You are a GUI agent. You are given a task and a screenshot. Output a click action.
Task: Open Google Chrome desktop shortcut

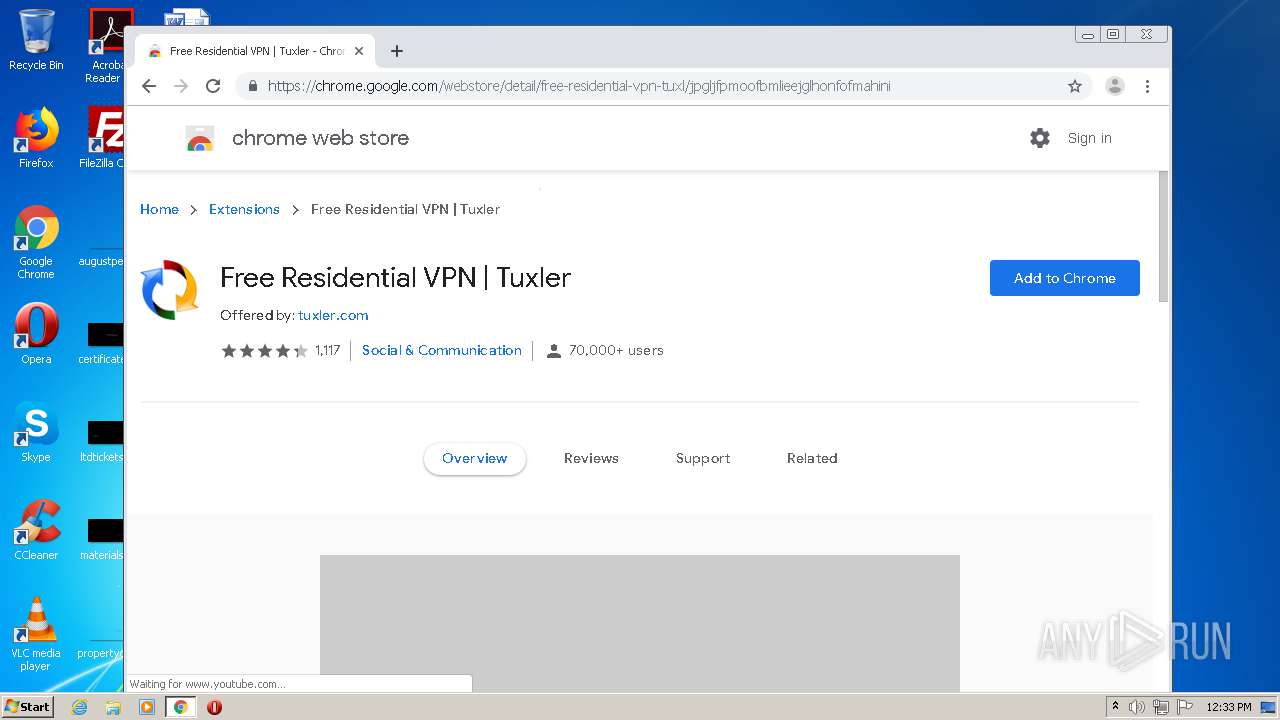(x=36, y=242)
